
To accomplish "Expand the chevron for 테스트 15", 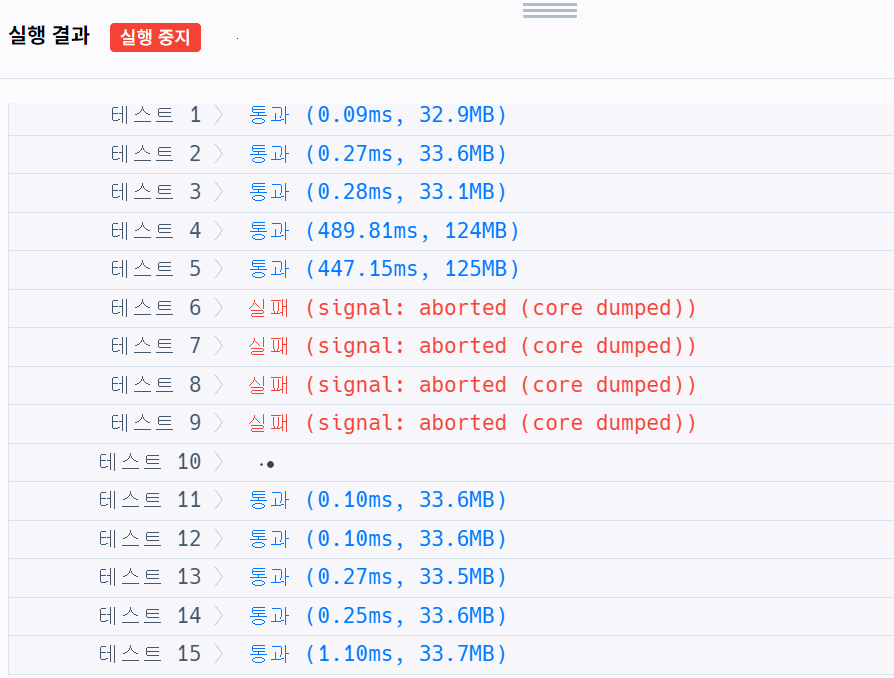I will (x=219, y=654).
